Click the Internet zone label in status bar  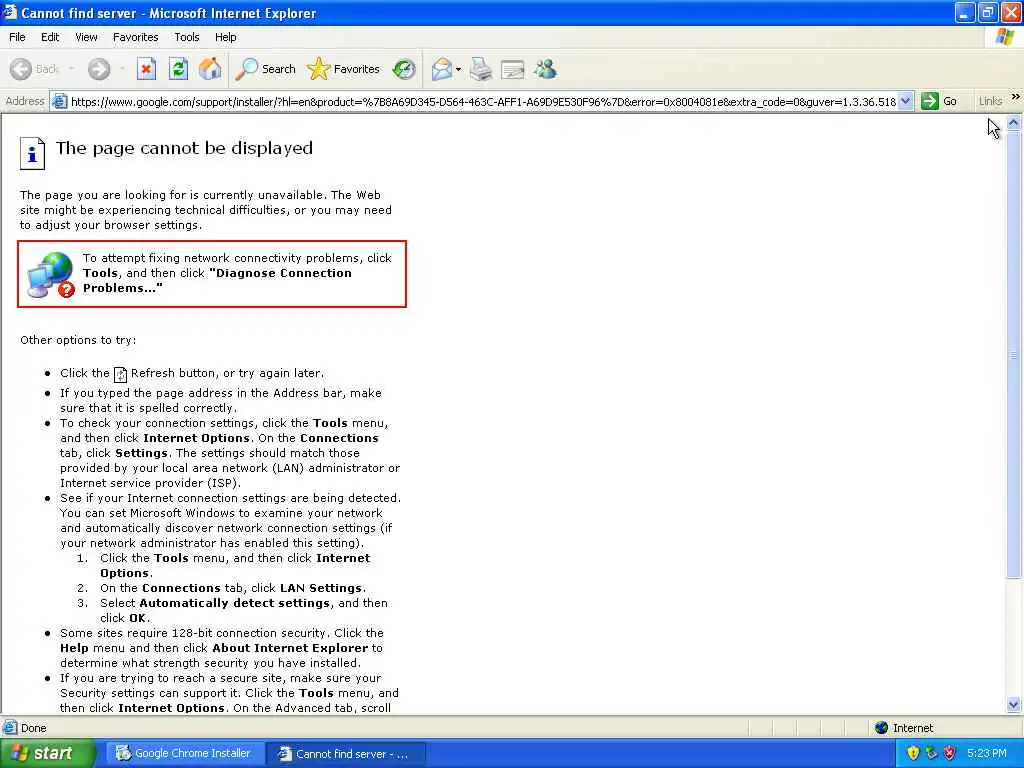click(912, 728)
